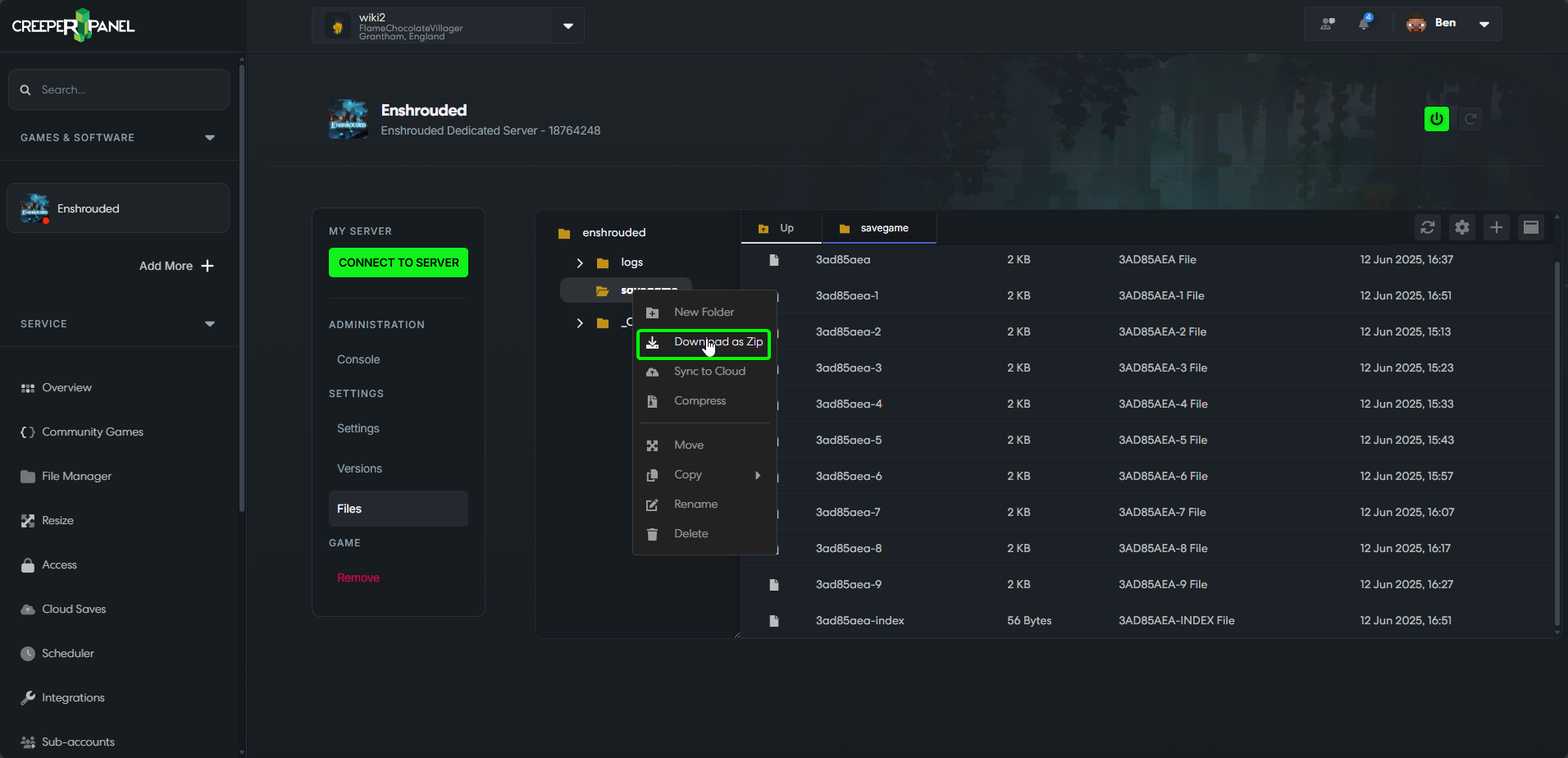Click the Resize sidebar icon
Viewport: 1568px width, 758px height.
tap(28, 521)
